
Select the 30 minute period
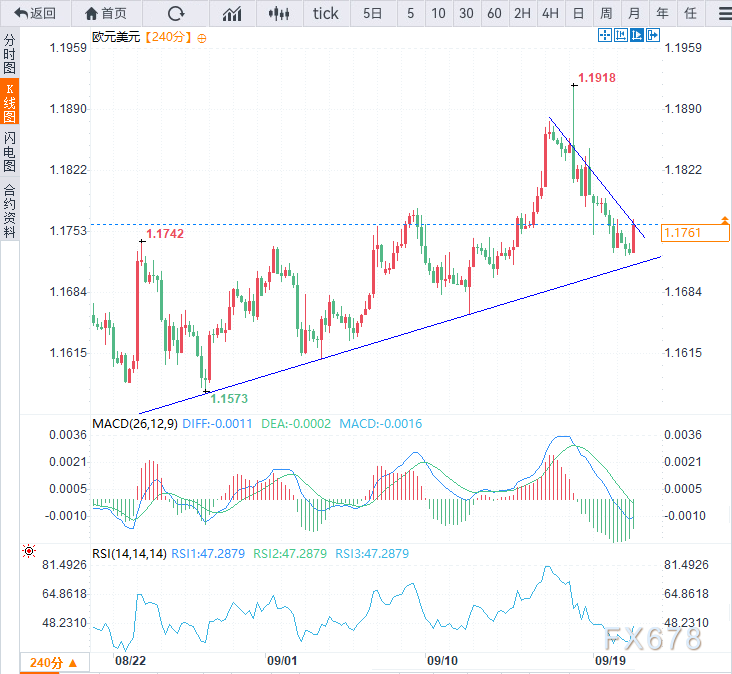pyautogui.click(x=466, y=13)
